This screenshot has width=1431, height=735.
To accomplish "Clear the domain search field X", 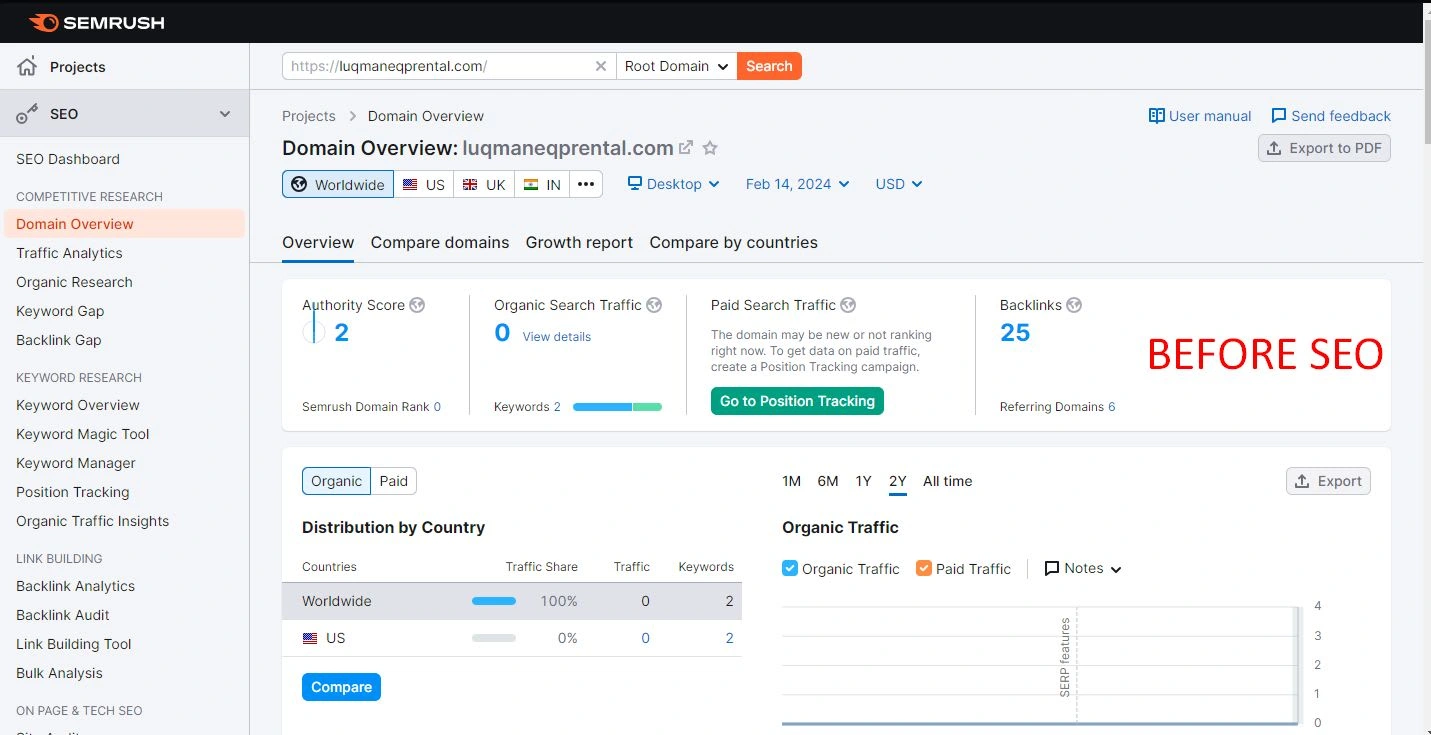I will point(601,66).
